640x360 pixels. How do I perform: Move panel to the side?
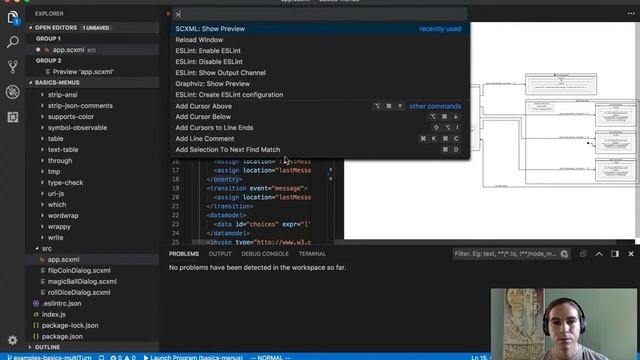[615, 254]
